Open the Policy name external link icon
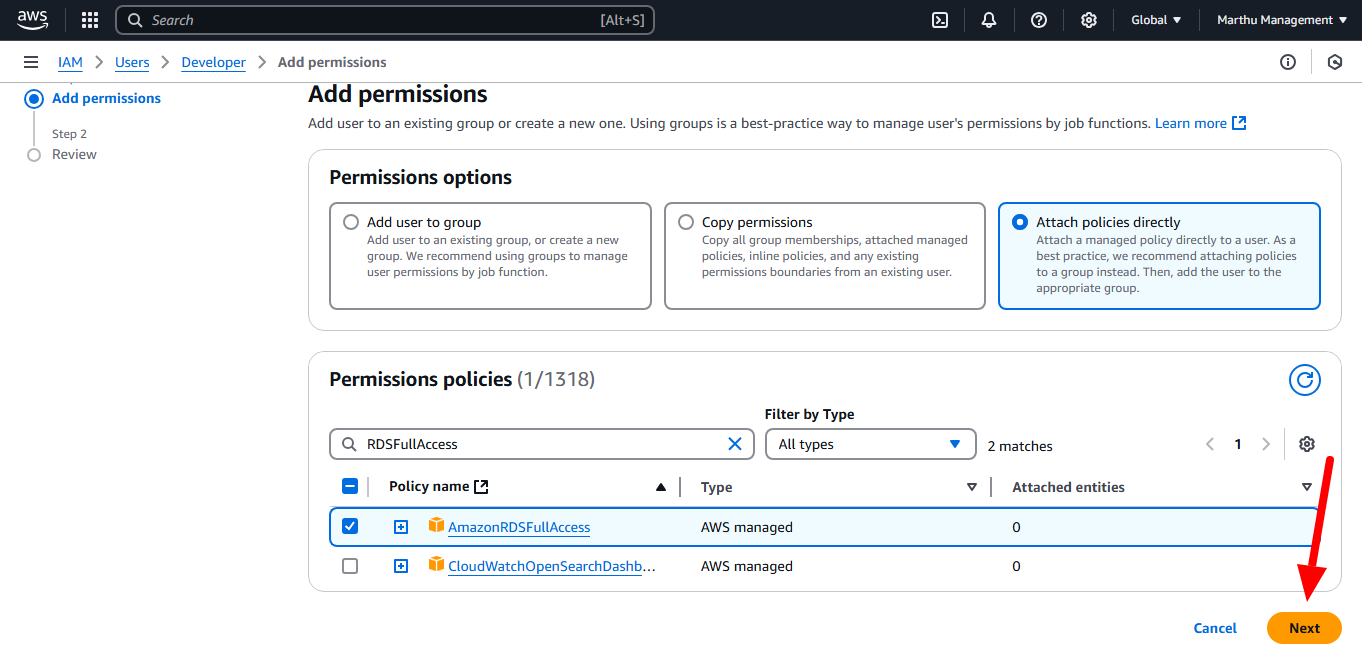 (x=481, y=487)
